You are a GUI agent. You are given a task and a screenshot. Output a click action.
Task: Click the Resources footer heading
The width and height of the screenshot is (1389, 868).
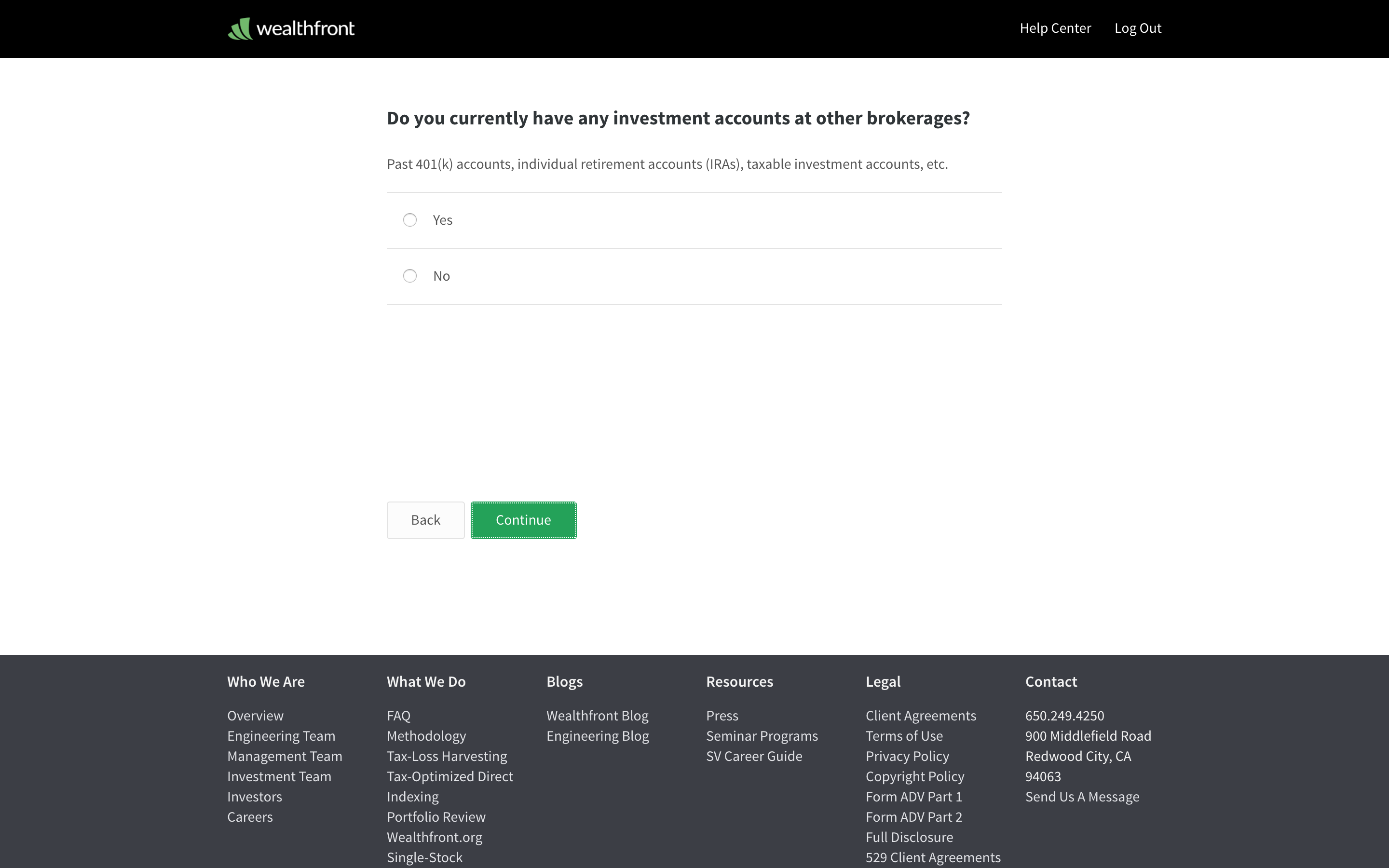(739, 681)
